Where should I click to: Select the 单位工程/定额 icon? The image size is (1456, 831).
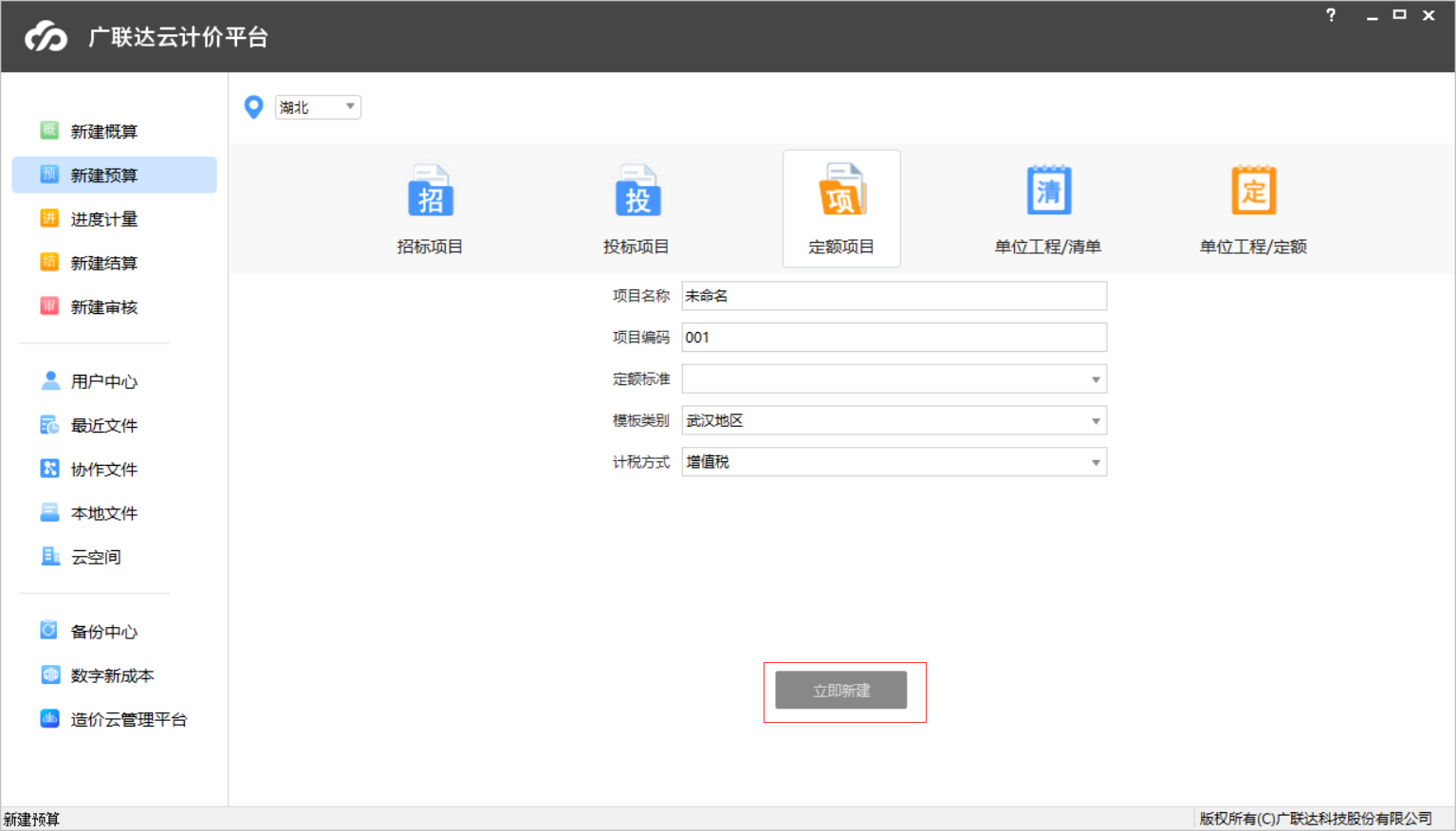point(1254,191)
